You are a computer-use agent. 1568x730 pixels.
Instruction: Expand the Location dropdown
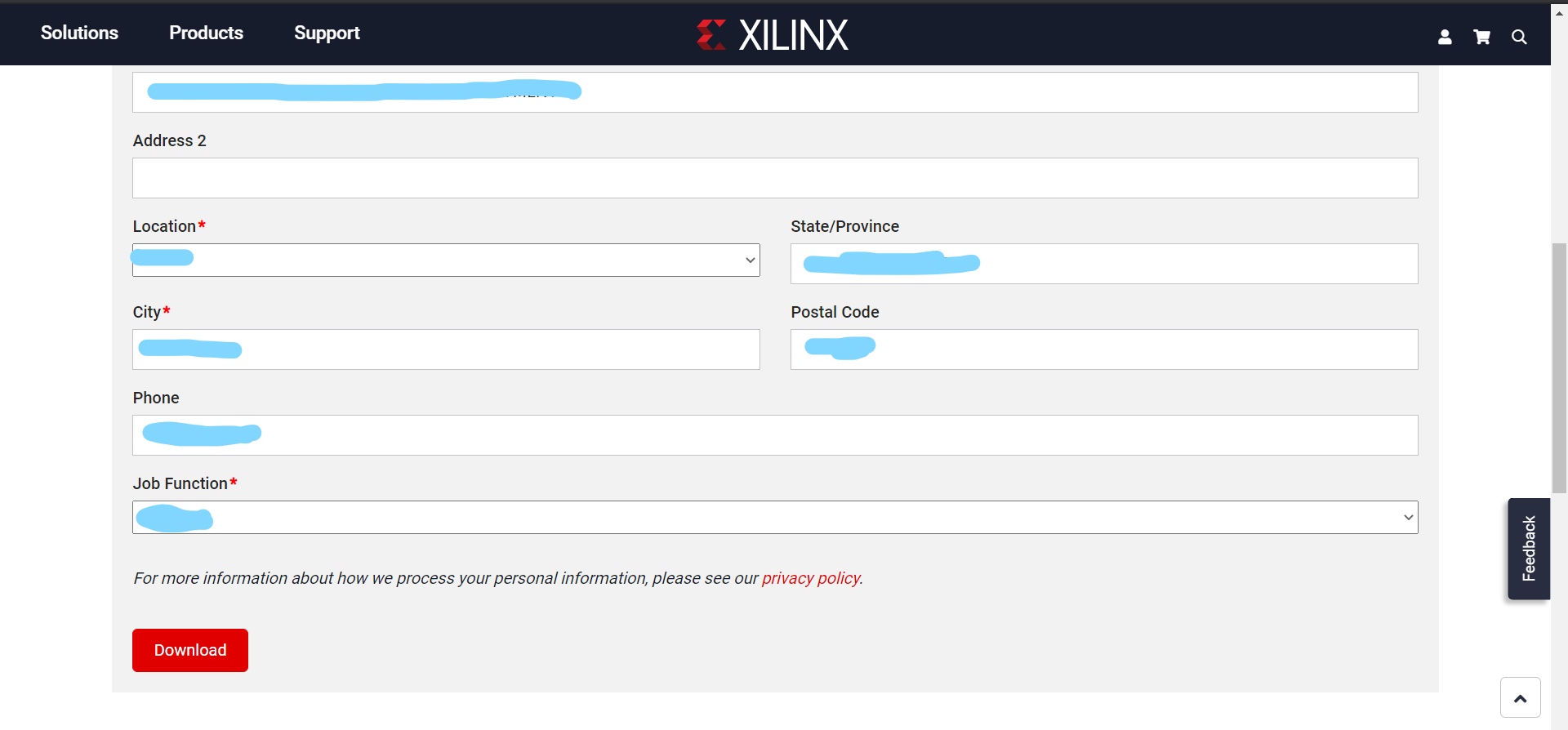coord(446,260)
